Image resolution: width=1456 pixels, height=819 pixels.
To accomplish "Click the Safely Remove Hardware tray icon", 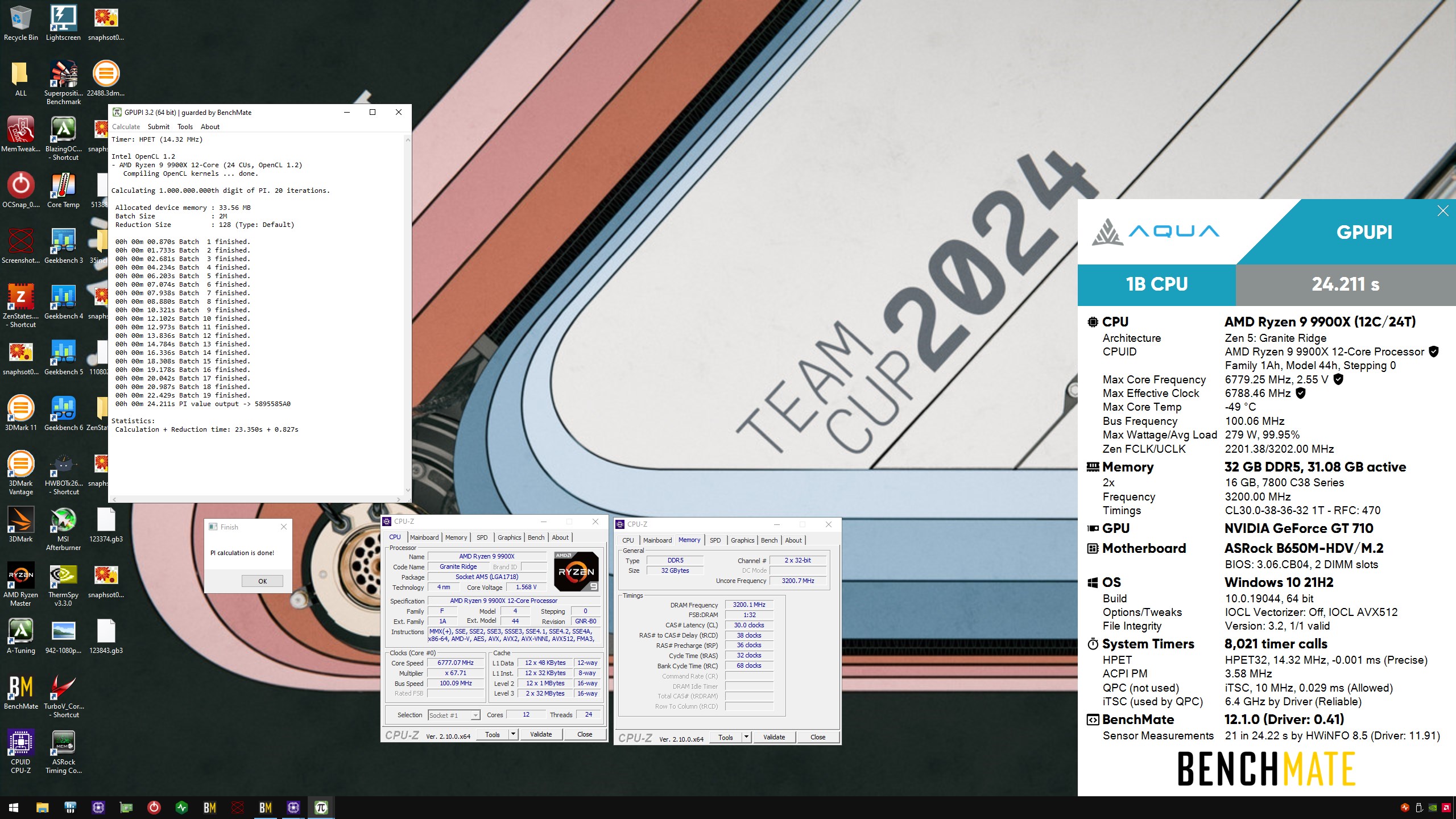I will (x=1419, y=808).
